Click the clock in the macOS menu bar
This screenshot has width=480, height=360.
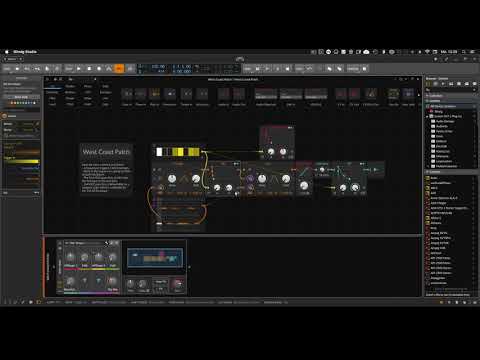tap(449, 52)
